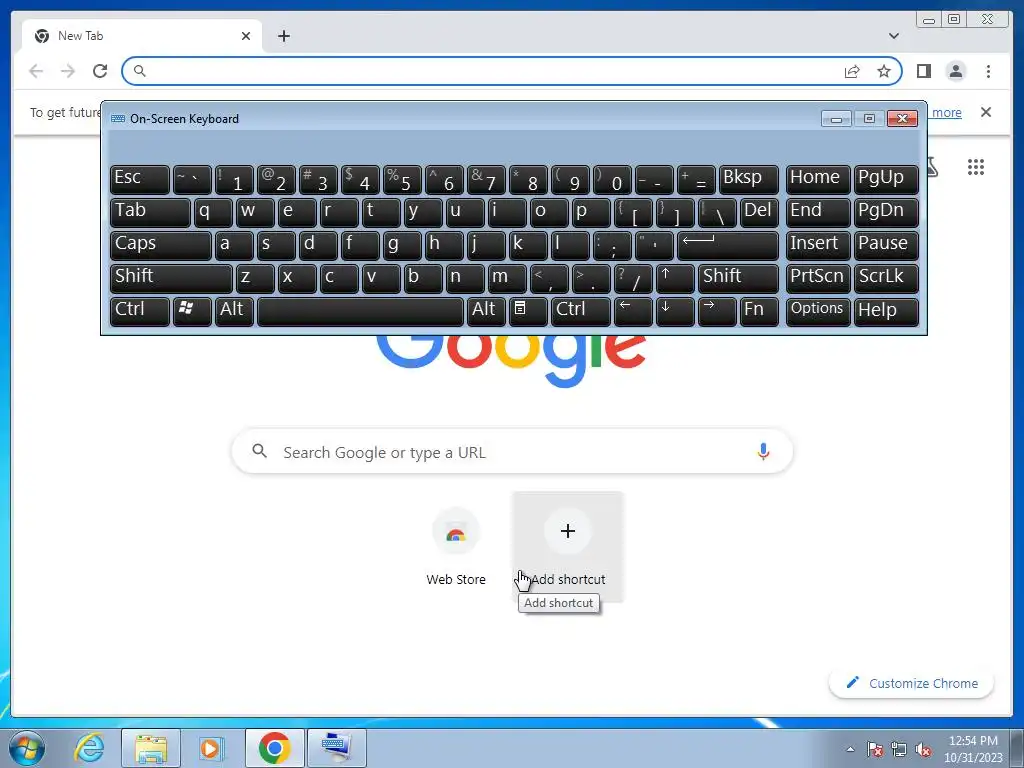The height and width of the screenshot is (768, 1024).
Task: Bookmark this tab with star icon
Action: click(884, 71)
